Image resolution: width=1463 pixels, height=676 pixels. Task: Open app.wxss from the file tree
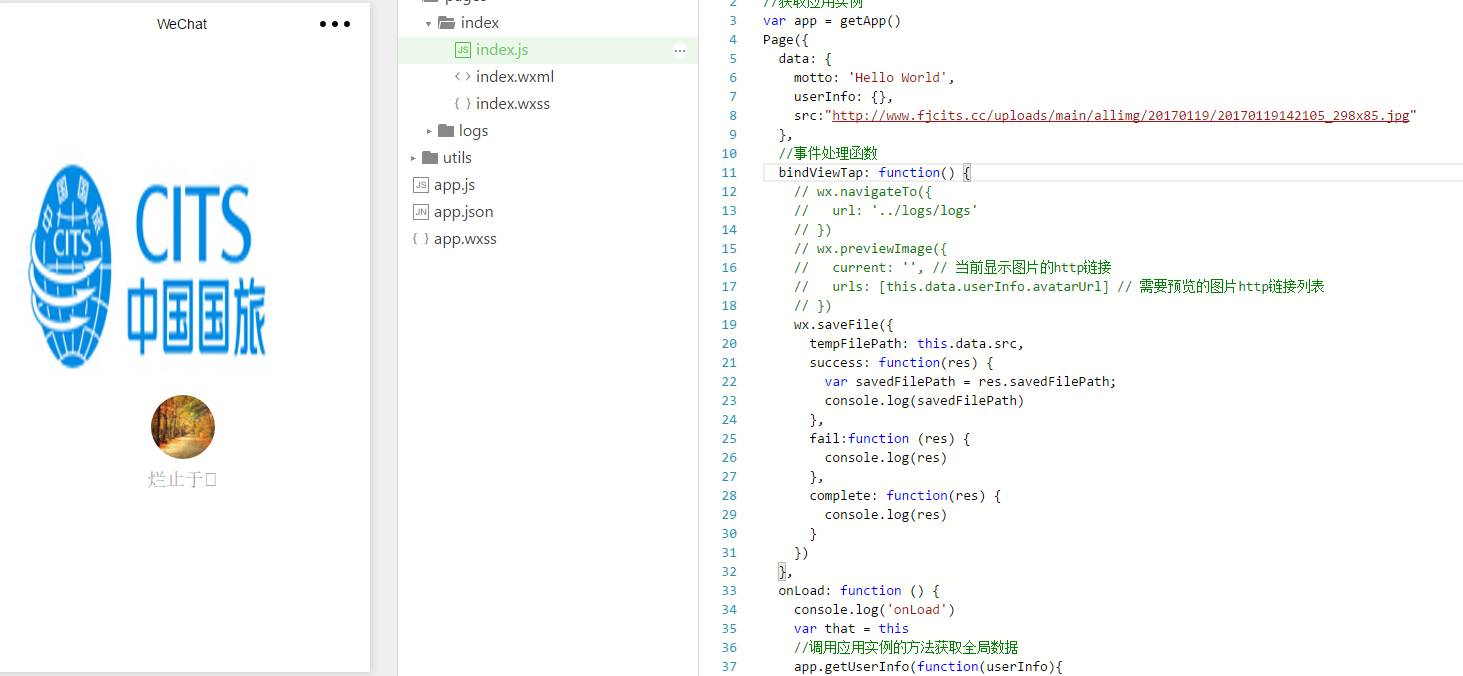[465, 239]
